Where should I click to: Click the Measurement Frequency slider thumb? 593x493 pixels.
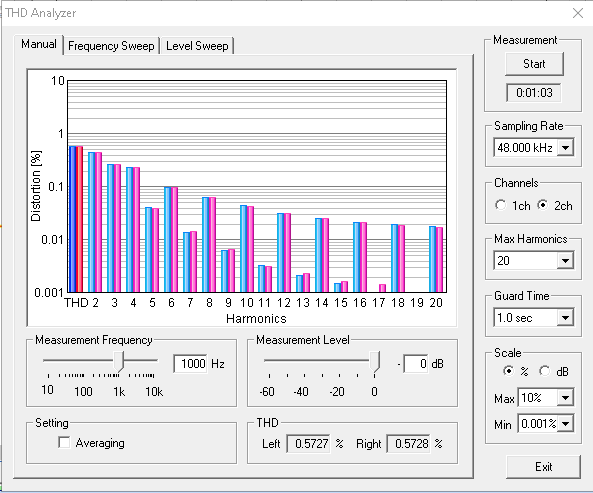click(x=119, y=361)
